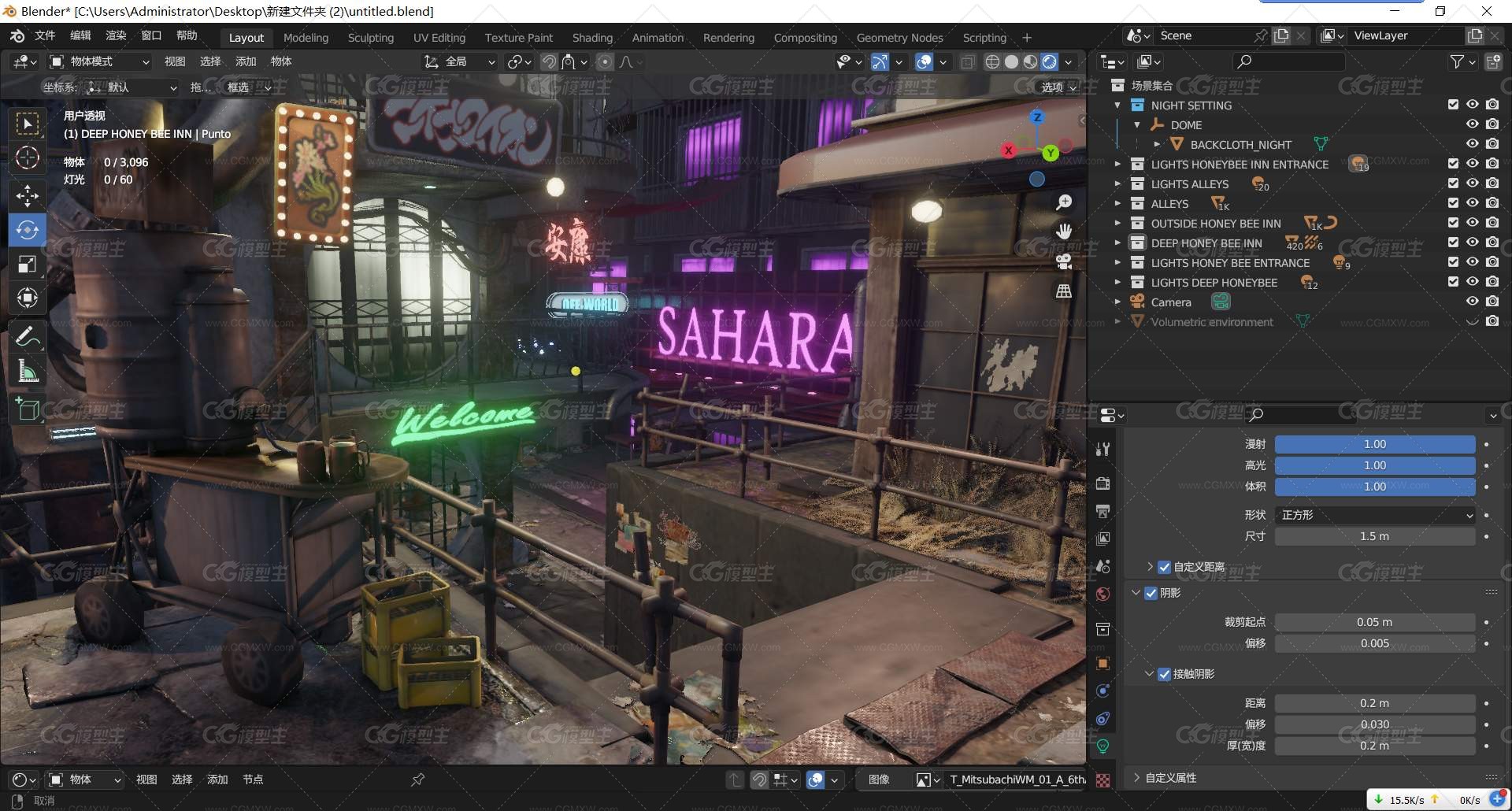Open the 编辑 Edit menu
The width and height of the screenshot is (1512, 811).
pyautogui.click(x=80, y=35)
